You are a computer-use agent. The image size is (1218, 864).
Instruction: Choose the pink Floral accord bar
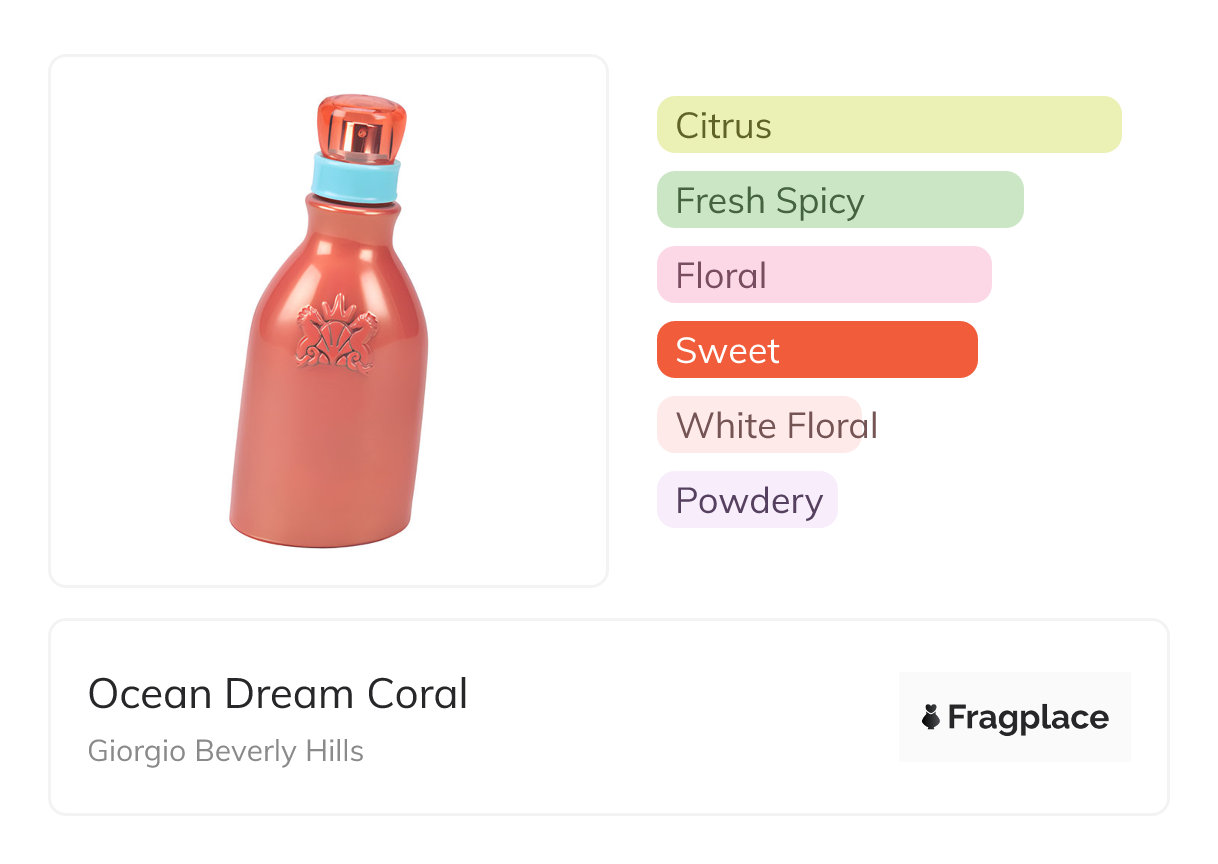point(823,275)
